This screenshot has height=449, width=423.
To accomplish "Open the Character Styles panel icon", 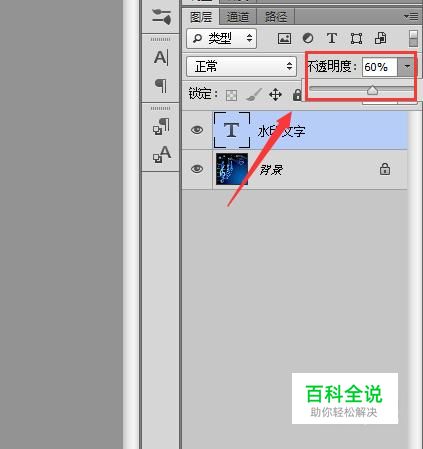I will [161, 154].
